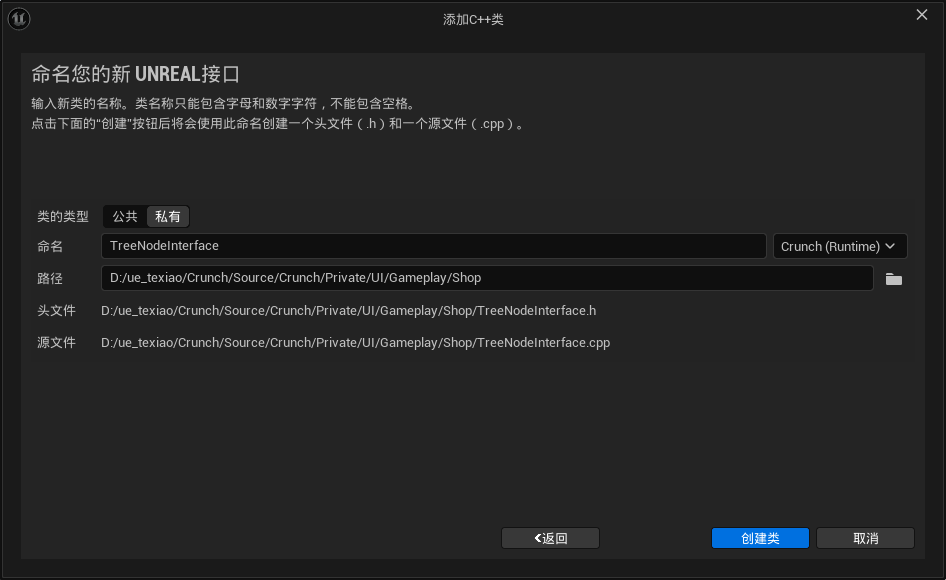Image resolution: width=946 pixels, height=580 pixels.
Task: Go back with the 返回 button
Action: (550, 538)
